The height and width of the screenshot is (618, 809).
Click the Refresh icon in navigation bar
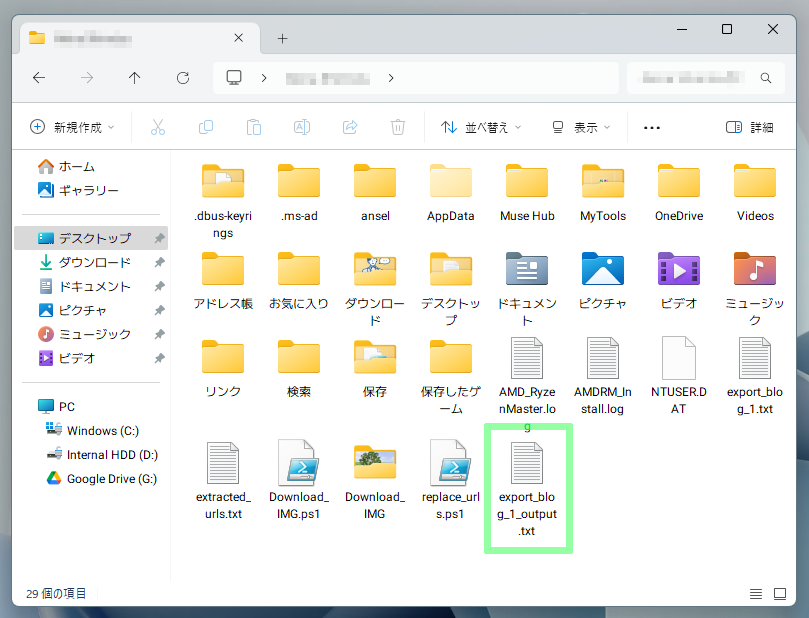click(183, 78)
